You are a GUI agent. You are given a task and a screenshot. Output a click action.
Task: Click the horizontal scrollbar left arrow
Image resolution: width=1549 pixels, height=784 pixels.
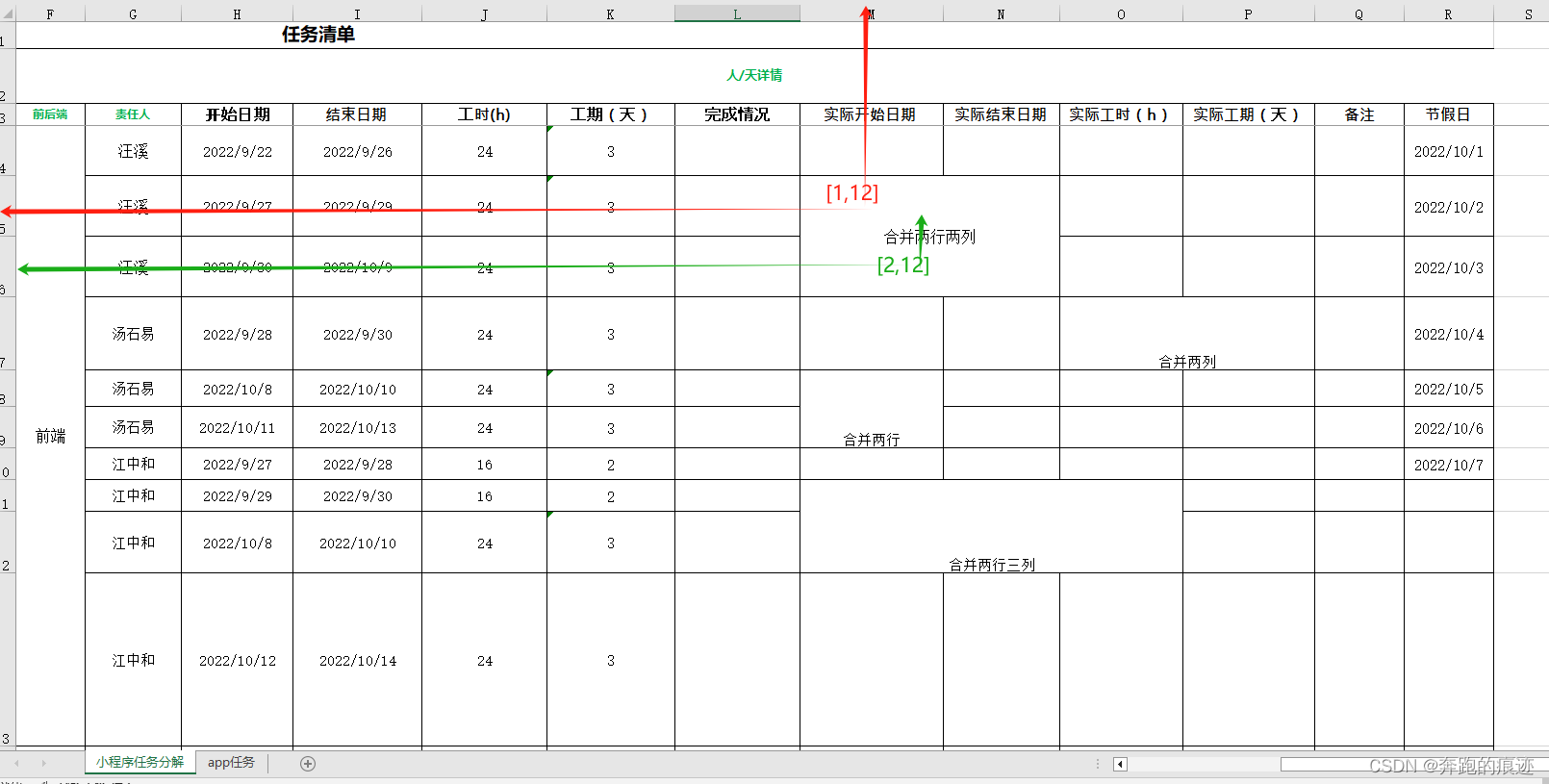pyautogui.click(x=1120, y=764)
